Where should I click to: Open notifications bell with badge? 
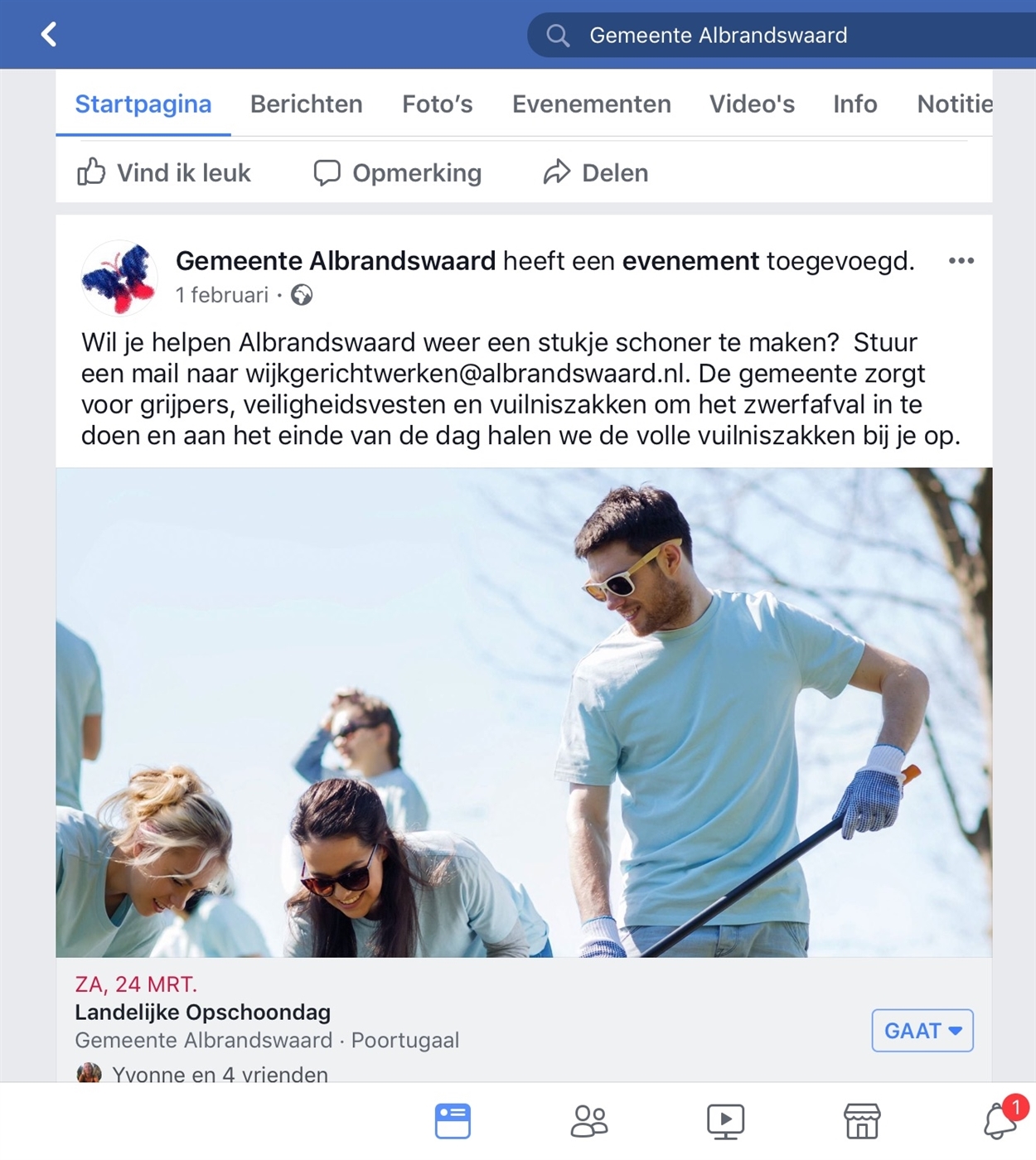(x=1005, y=1117)
